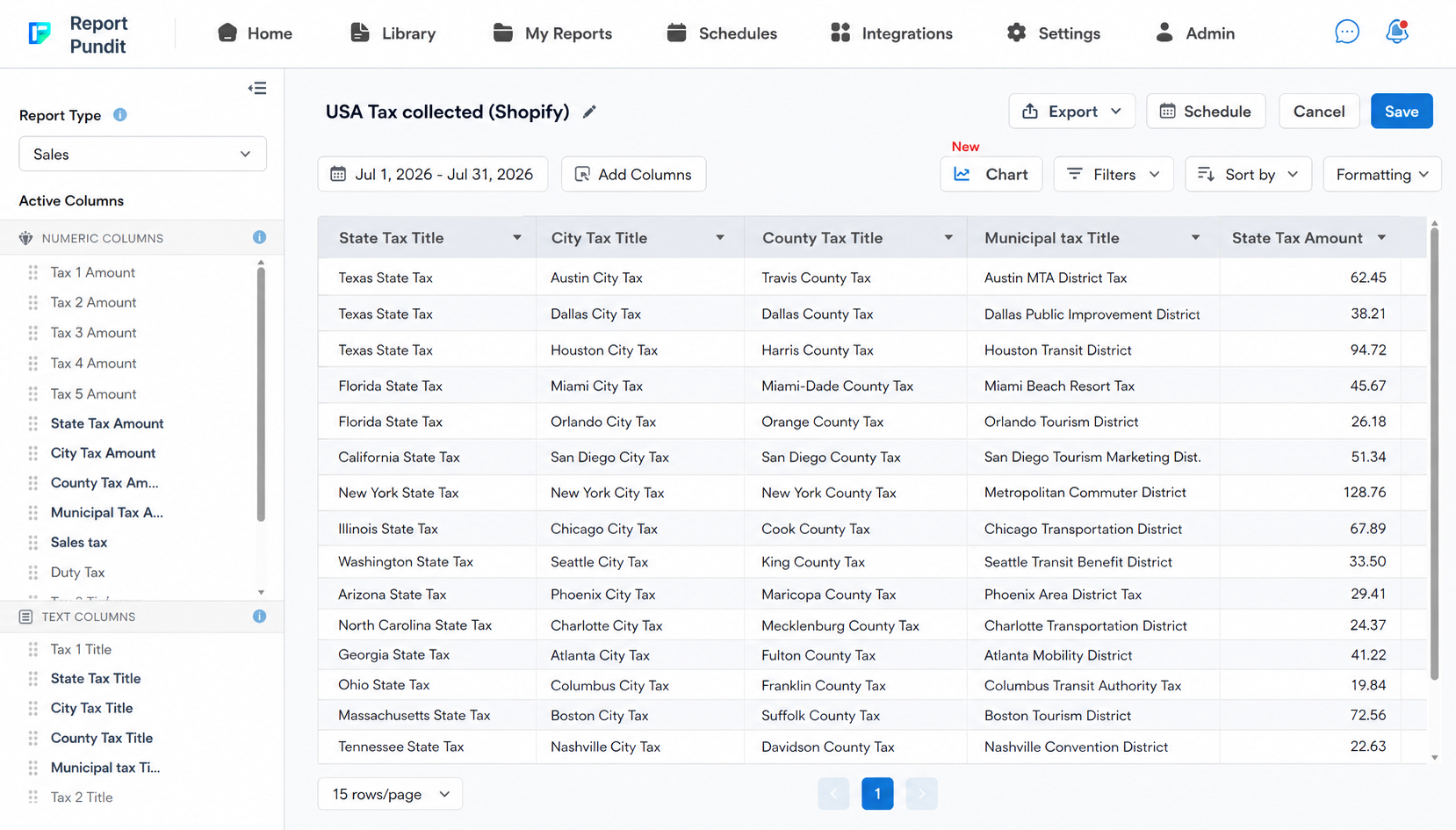The height and width of the screenshot is (830, 1456).
Task: Click the numeric list scroll down arrow
Action: coord(261,593)
